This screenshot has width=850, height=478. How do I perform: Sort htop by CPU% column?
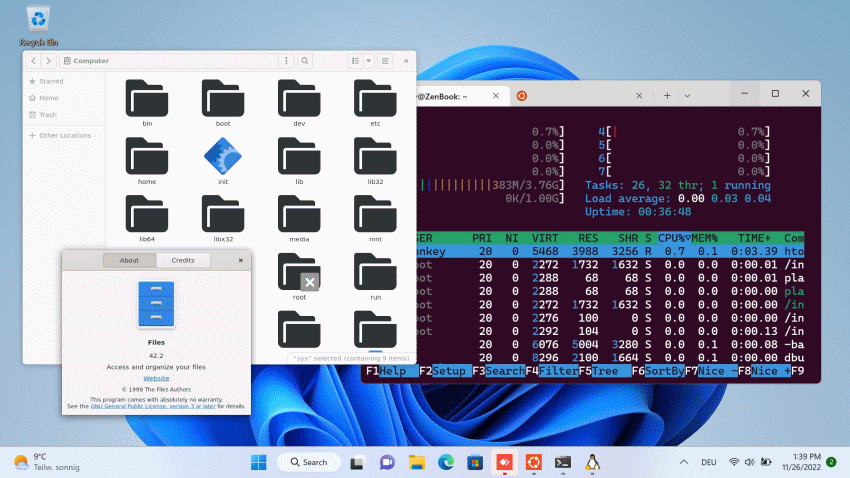[674, 238]
